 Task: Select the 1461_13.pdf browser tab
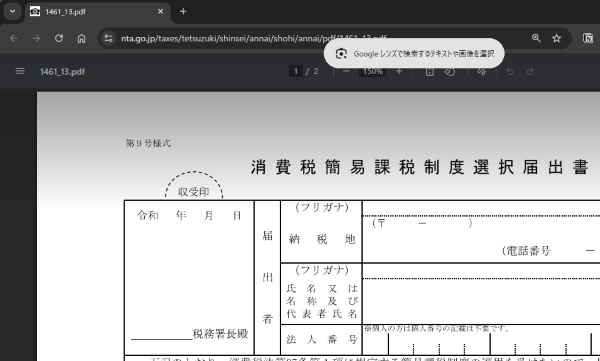coord(98,11)
